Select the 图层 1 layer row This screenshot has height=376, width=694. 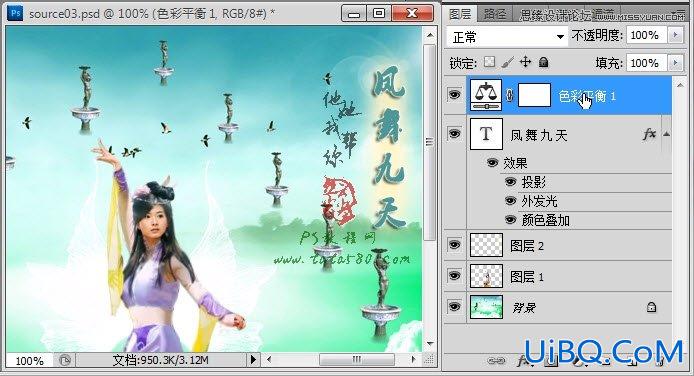point(569,276)
